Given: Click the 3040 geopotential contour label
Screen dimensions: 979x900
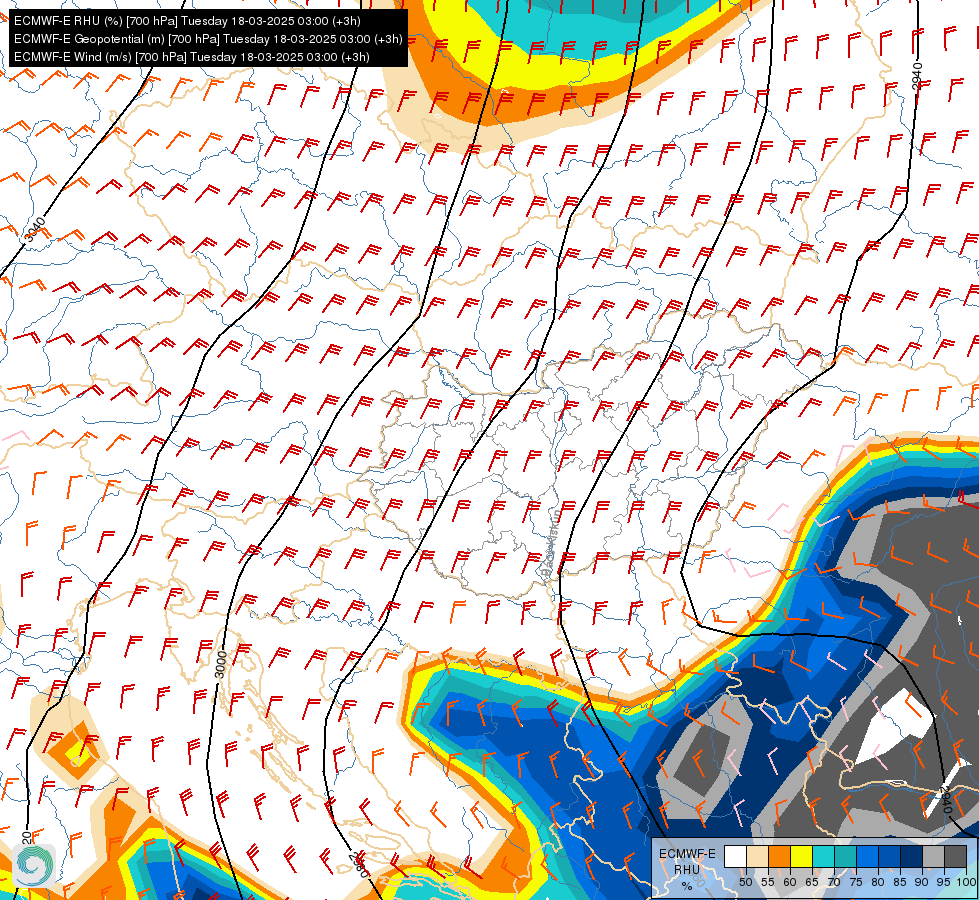Looking at the screenshot, I should coord(34,229).
